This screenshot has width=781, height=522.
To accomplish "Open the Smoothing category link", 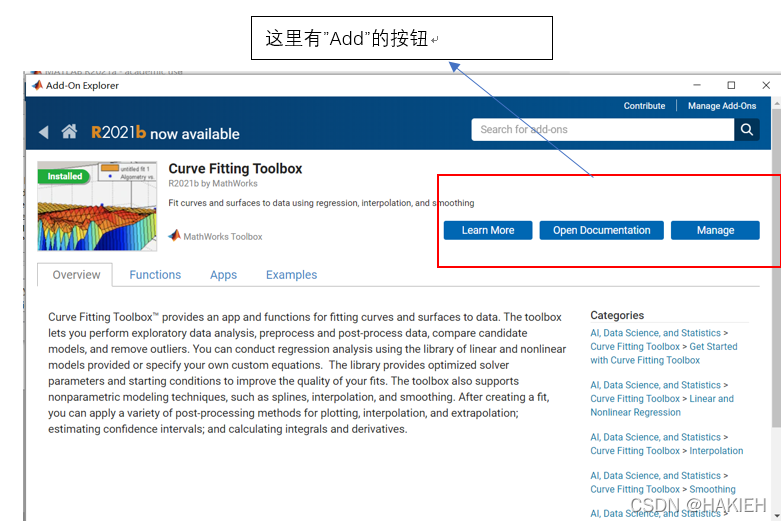I will click(712, 489).
